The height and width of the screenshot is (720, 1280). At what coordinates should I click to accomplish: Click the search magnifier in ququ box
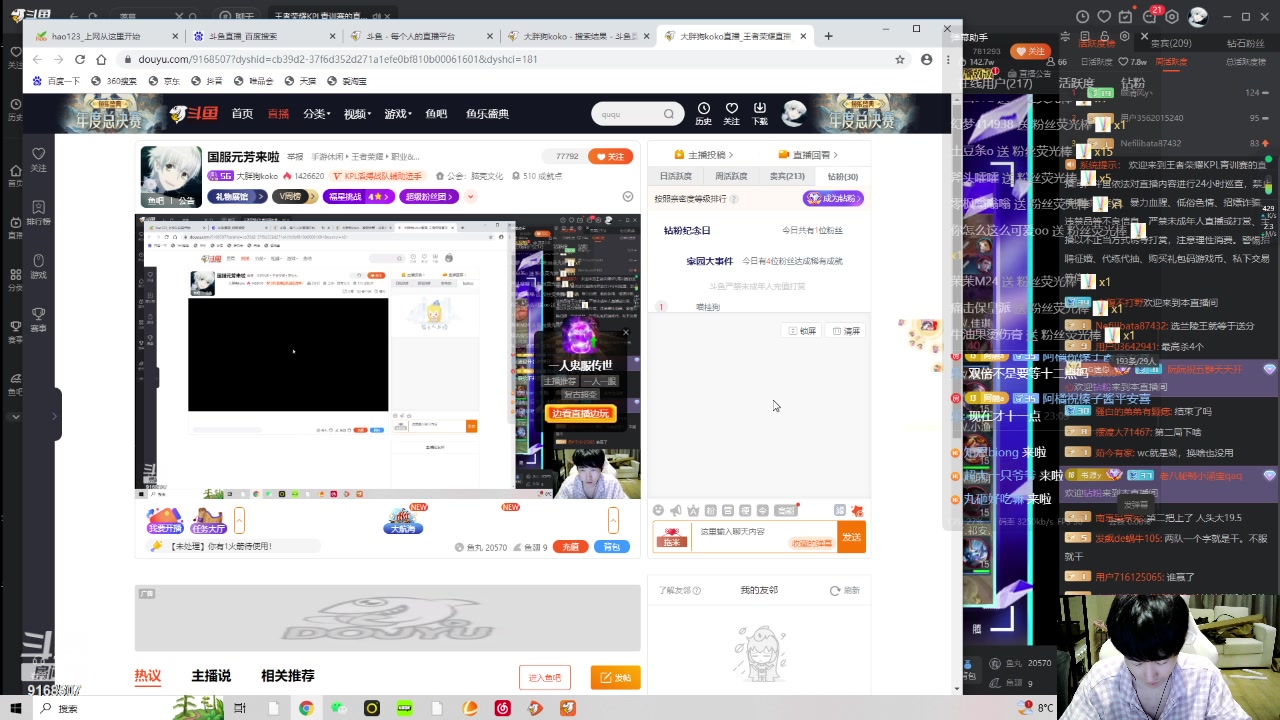668,114
